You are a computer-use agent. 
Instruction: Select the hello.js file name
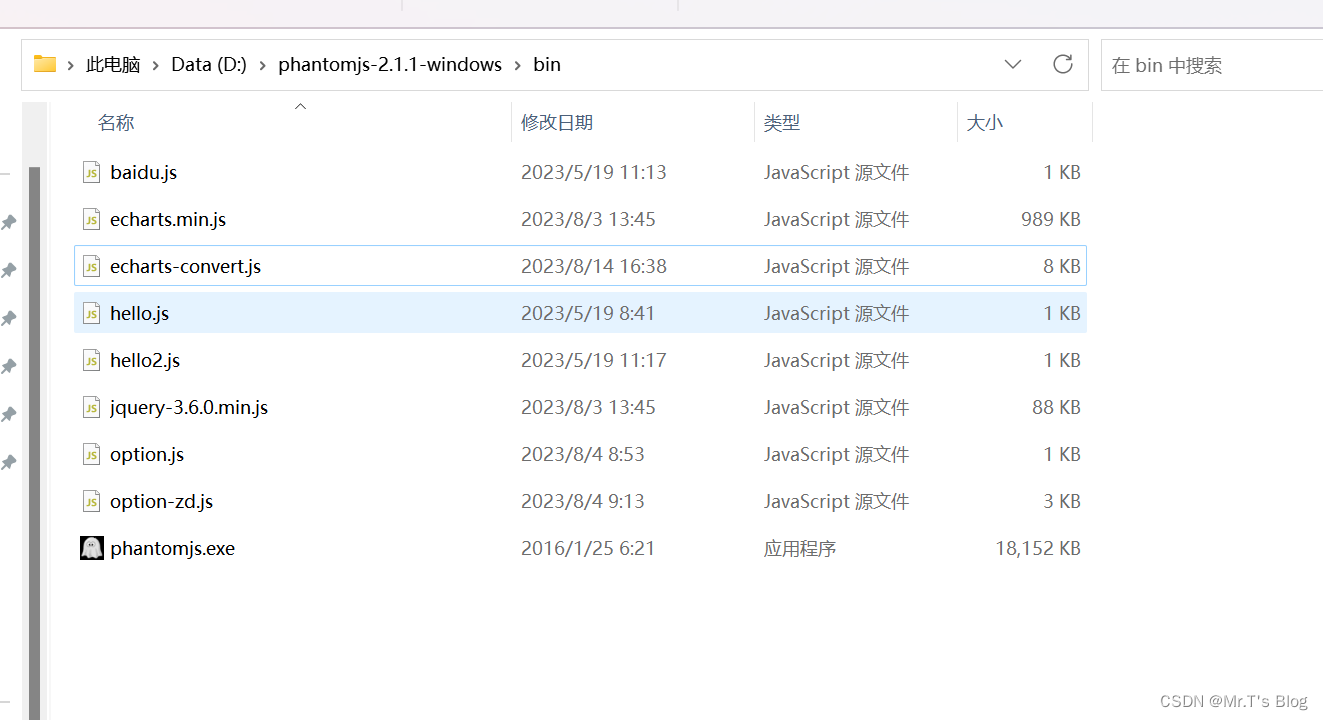[140, 313]
